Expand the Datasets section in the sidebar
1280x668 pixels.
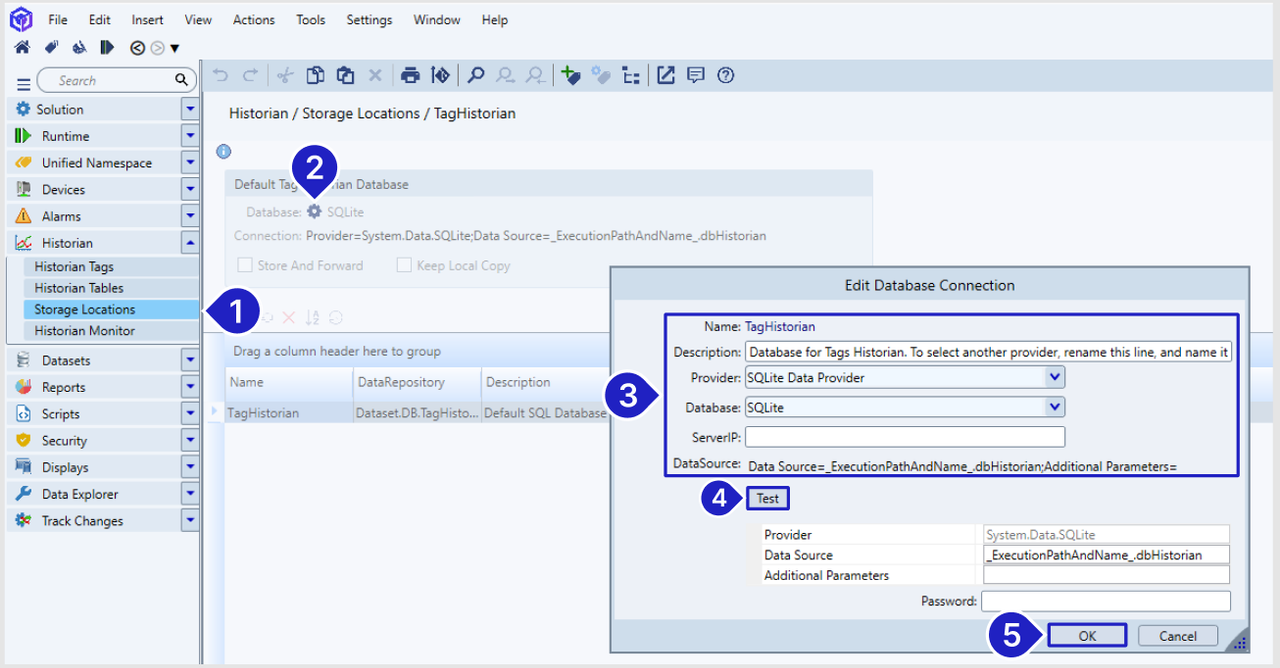[x=190, y=360]
